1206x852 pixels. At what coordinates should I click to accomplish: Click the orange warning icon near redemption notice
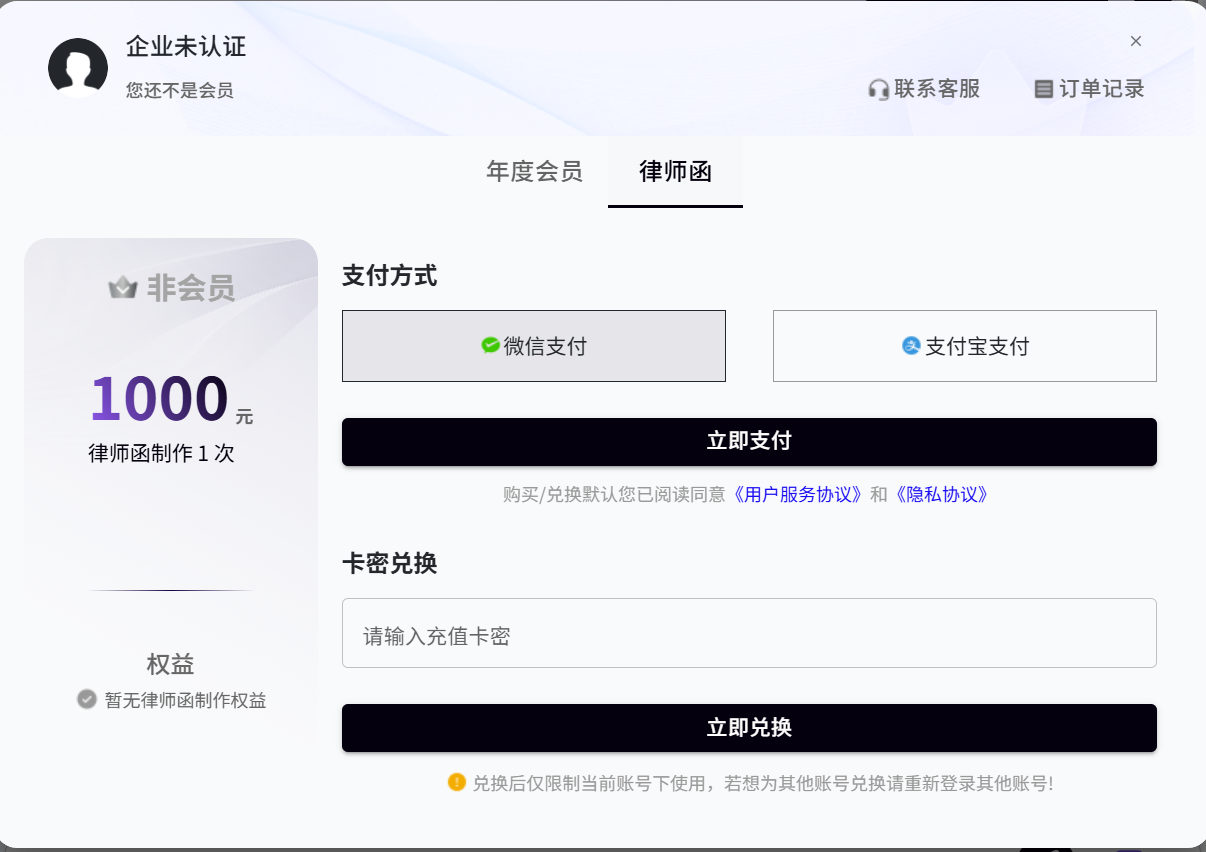[x=457, y=782]
